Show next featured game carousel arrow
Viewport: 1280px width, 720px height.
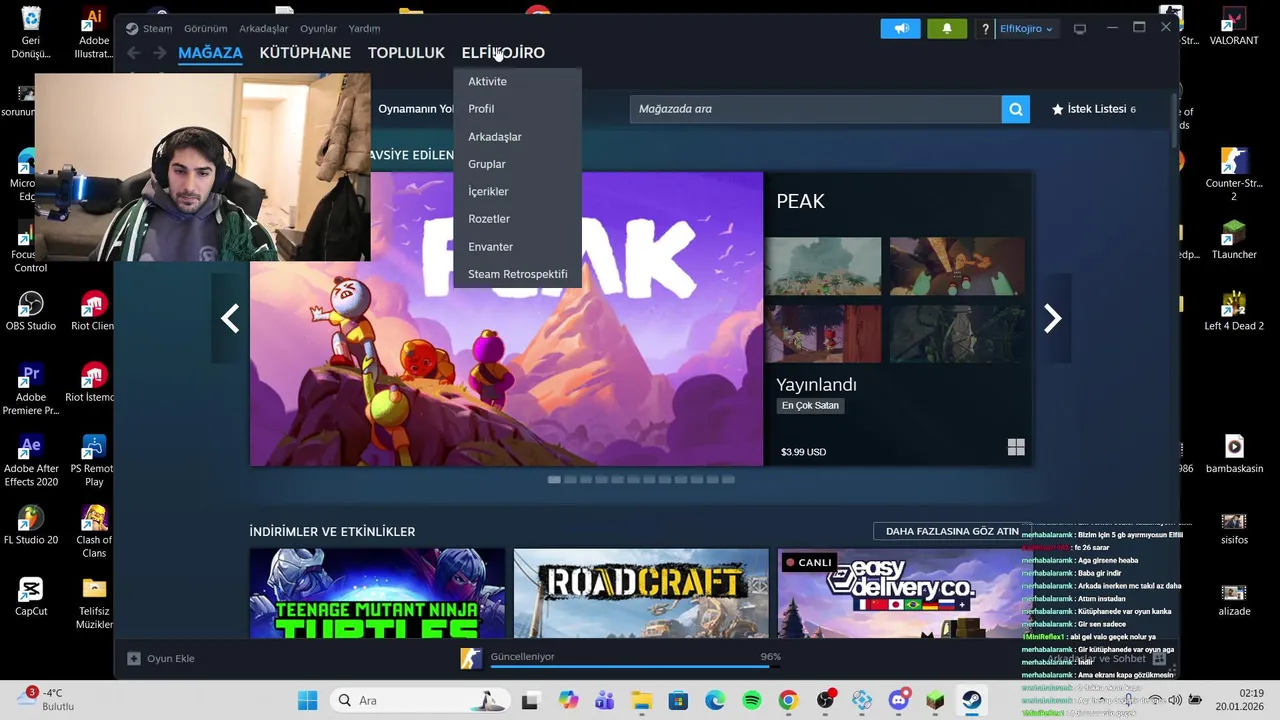point(1052,319)
